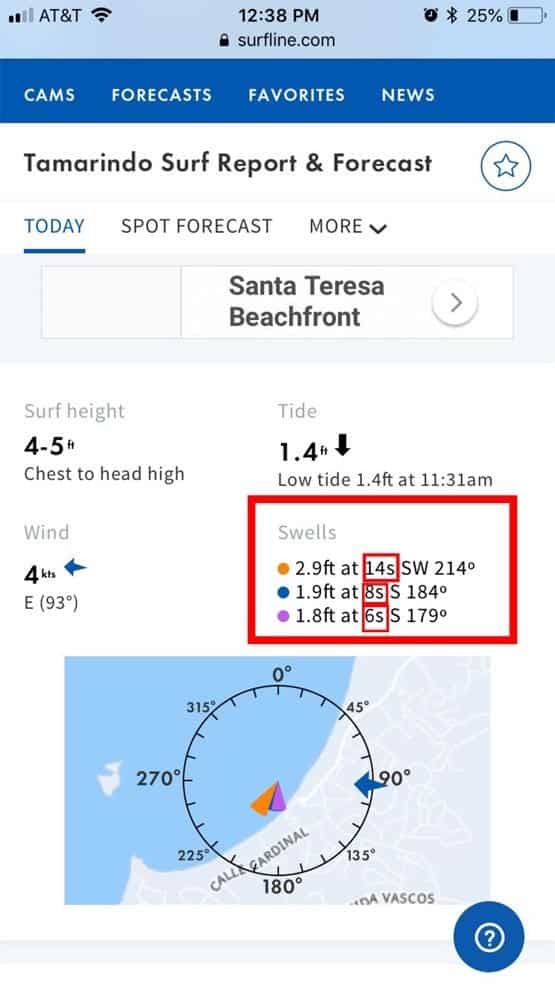
Task: Open Santa Teresa Beachfront chevron arrow
Action: 455,303
